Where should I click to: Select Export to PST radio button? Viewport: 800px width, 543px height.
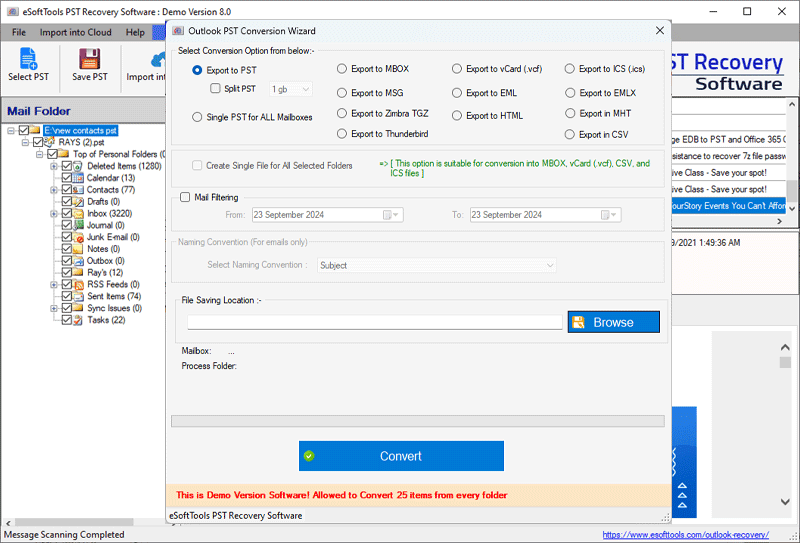[197, 70]
